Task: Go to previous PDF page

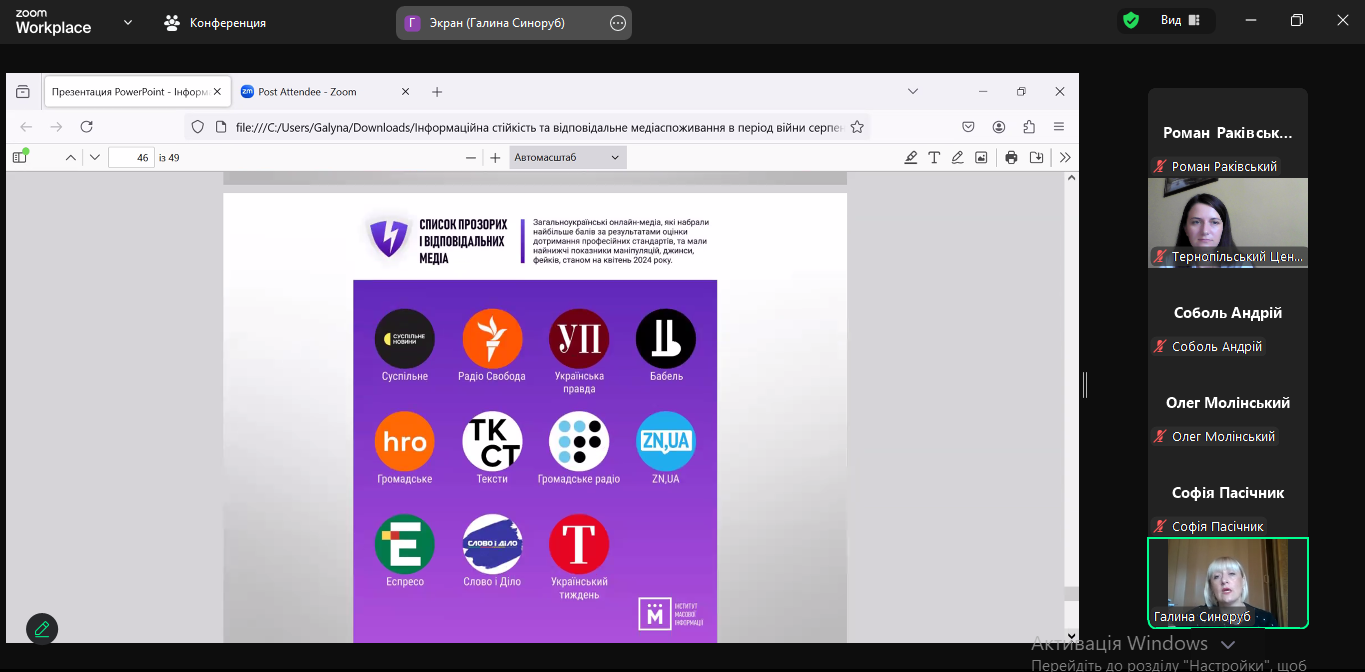Action: point(70,157)
